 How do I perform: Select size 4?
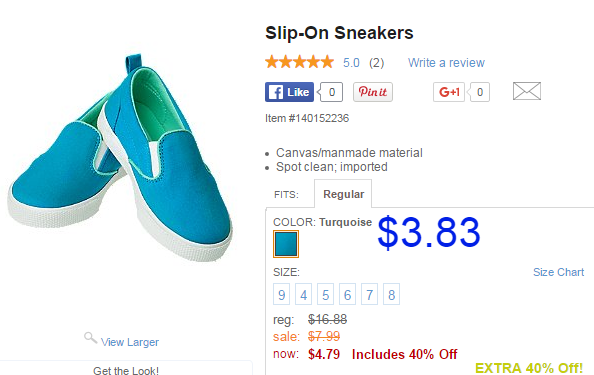click(x=303, y=294)
